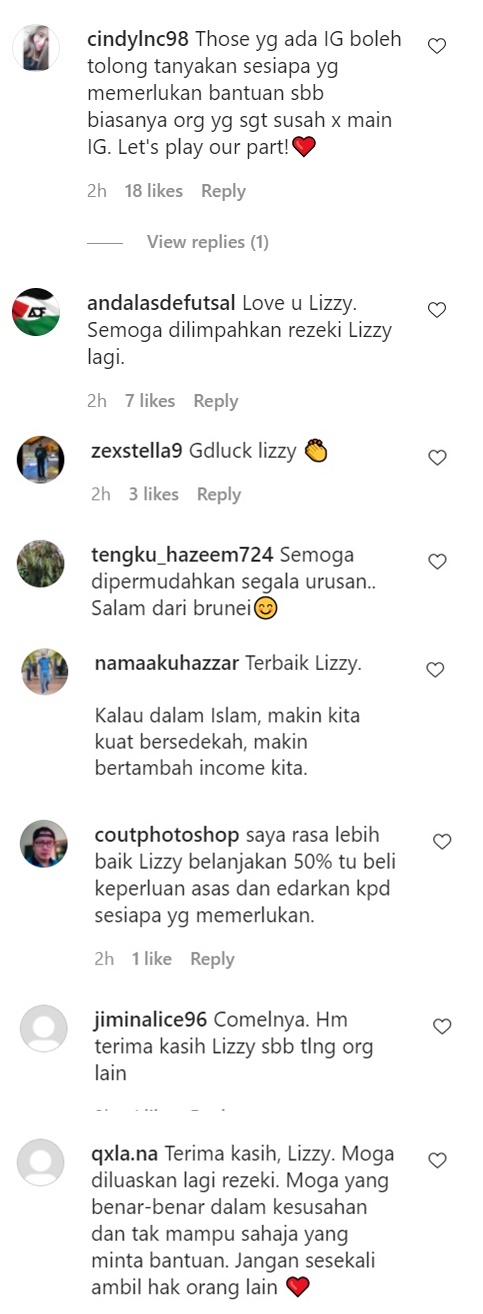Screen dimensions: 483x1314
Task: Reply to coutphotoshop's comment
Action: click(x=212, y=959)
